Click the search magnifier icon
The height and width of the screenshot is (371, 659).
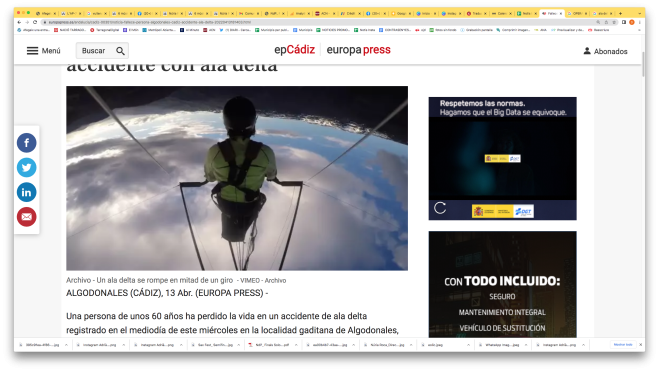pos(120,51)
